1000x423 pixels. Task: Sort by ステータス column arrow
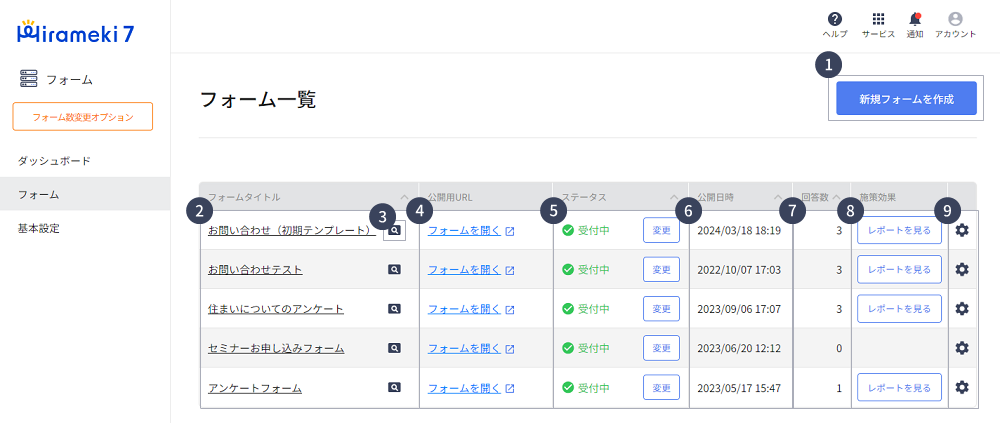point(674,197)
